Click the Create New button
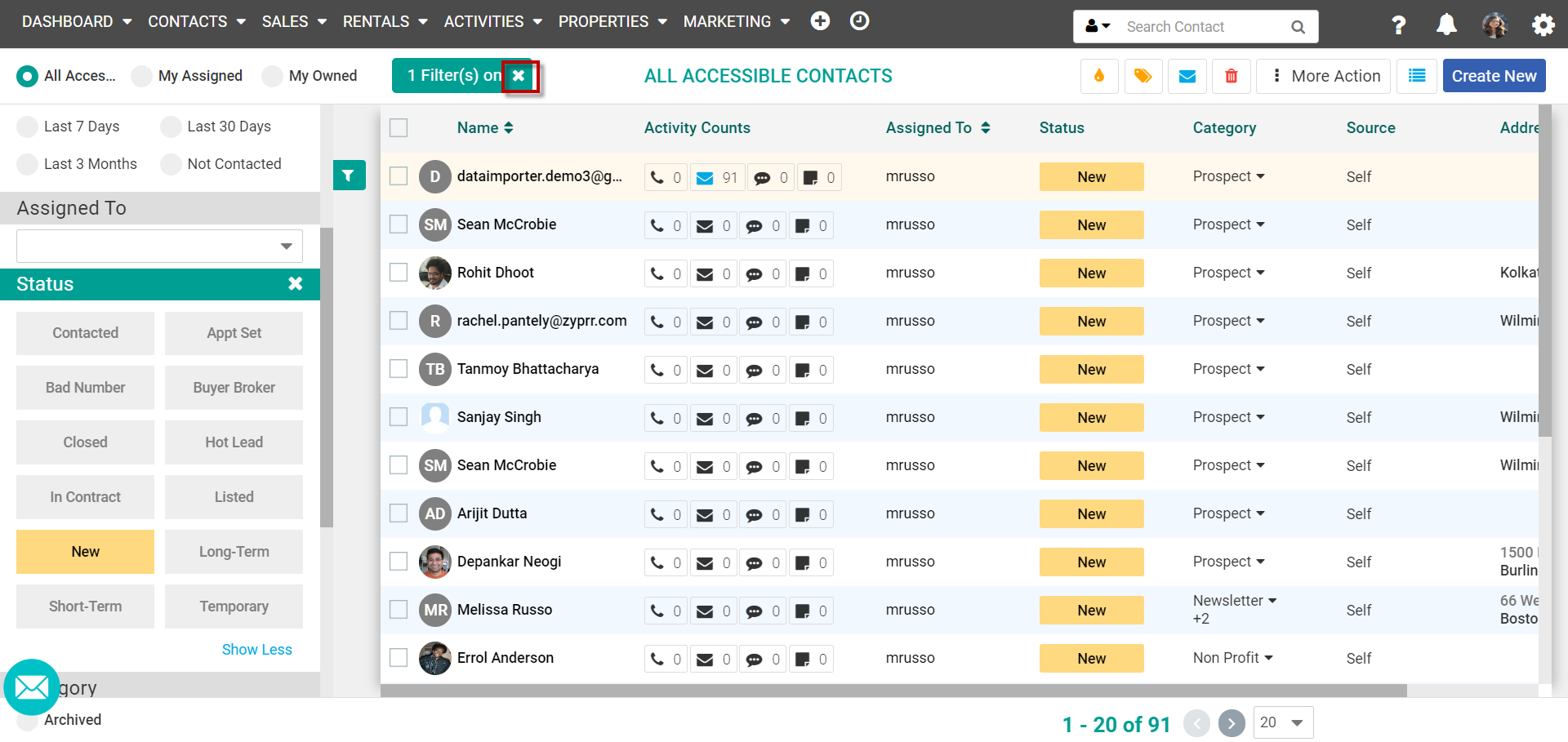The image size is (1568, 742). [x=1494, y=76]
